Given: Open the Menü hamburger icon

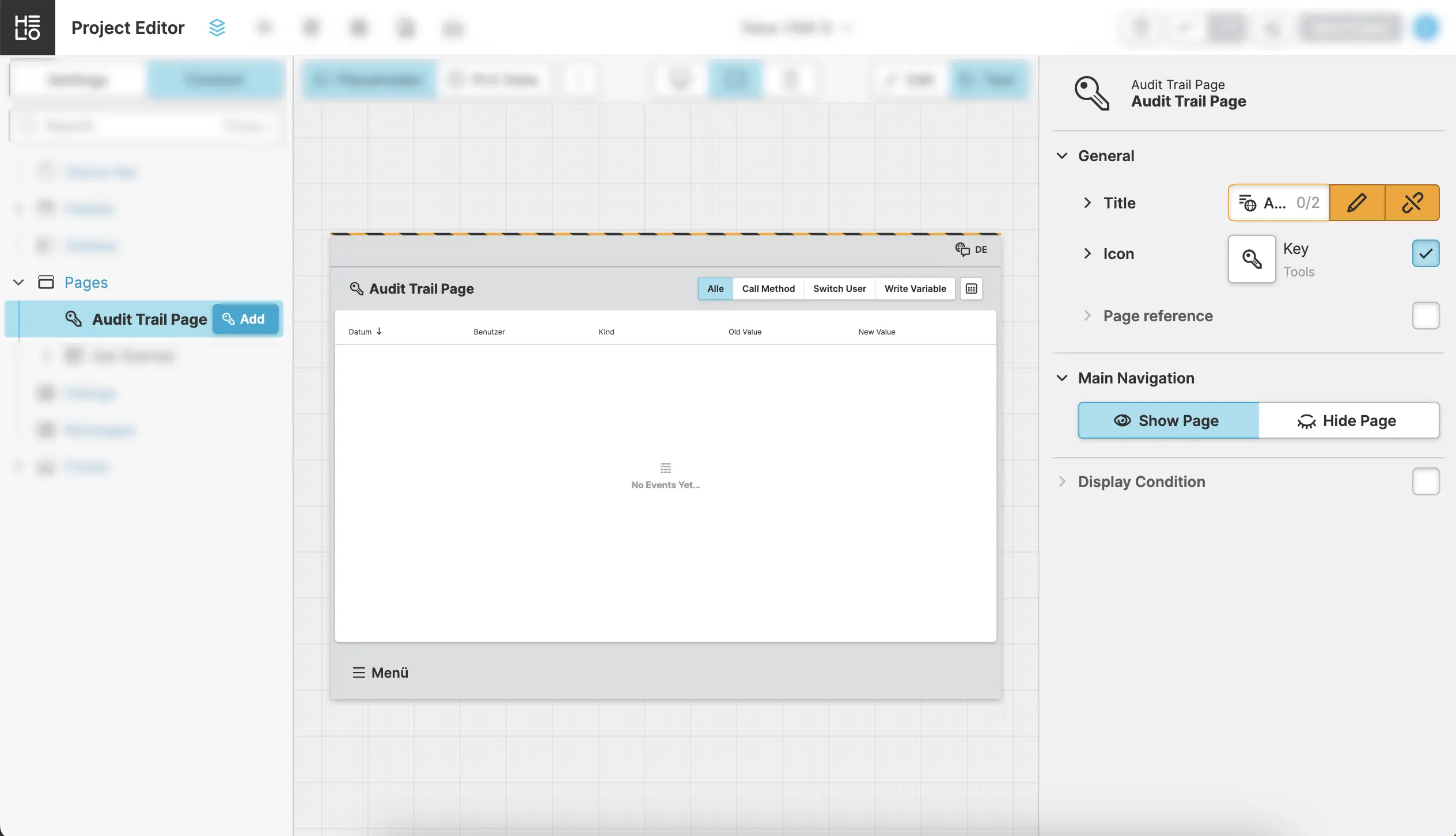Looking at the screenshot, I should point(358,672).
